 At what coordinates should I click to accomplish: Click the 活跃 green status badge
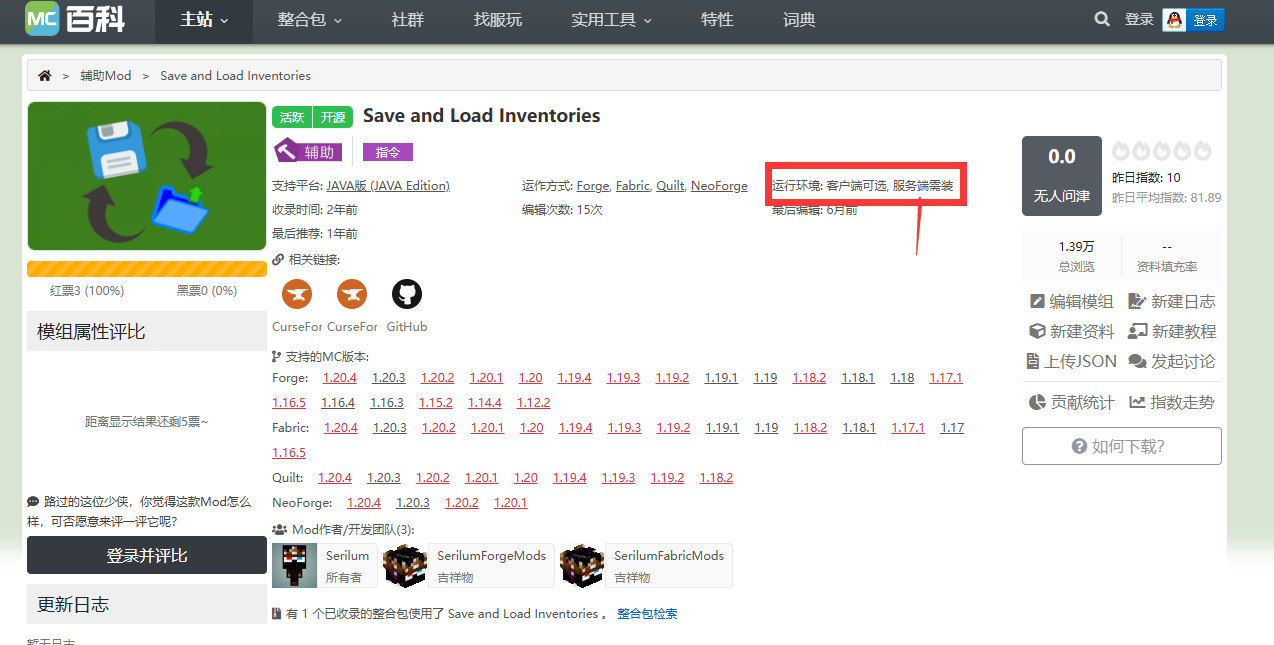coord(292,117)
